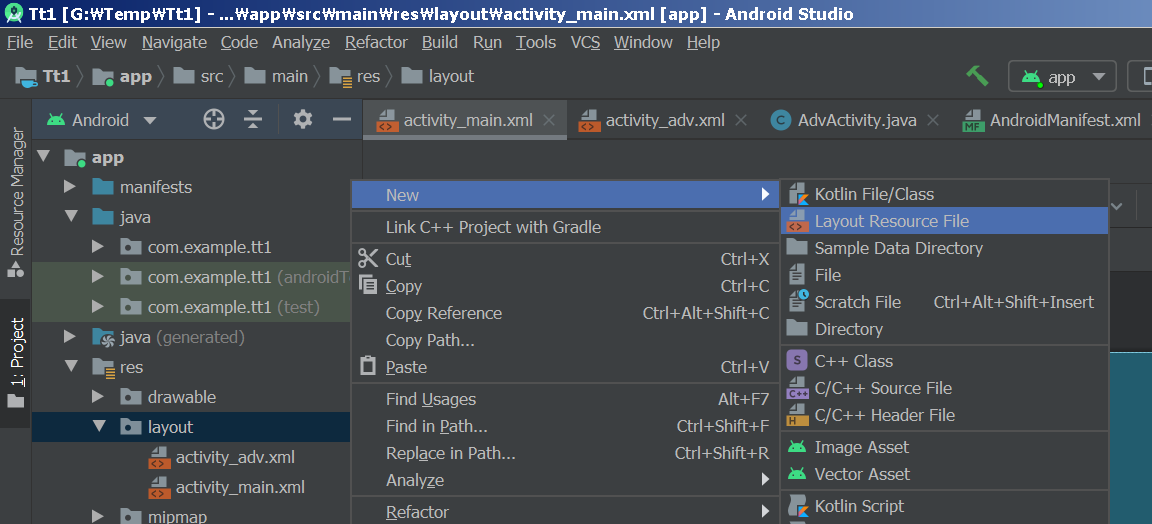
Task: Click Tt1 in the breadcrumb bar
Action: 43,76
